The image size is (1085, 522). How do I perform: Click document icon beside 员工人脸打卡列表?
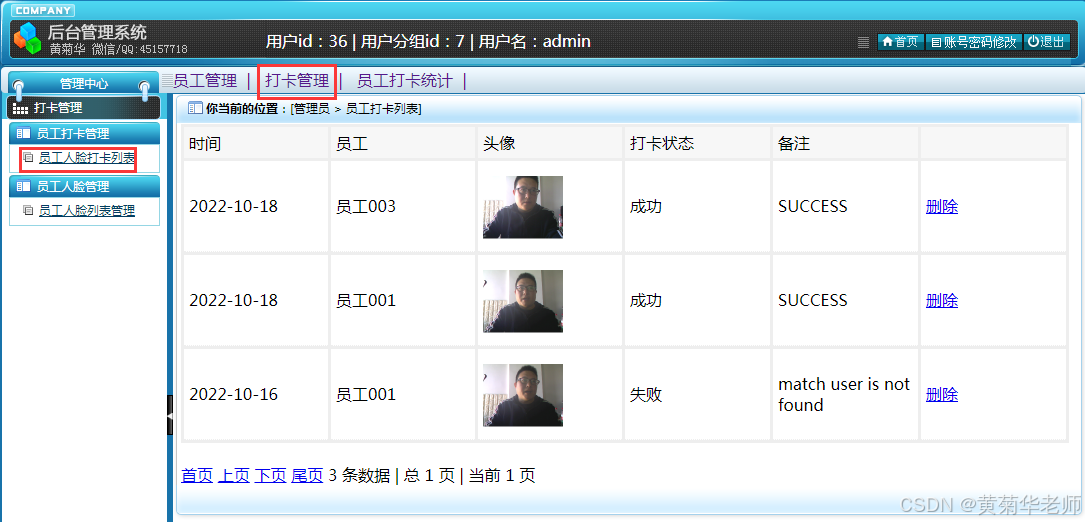[x=28, y=158]
